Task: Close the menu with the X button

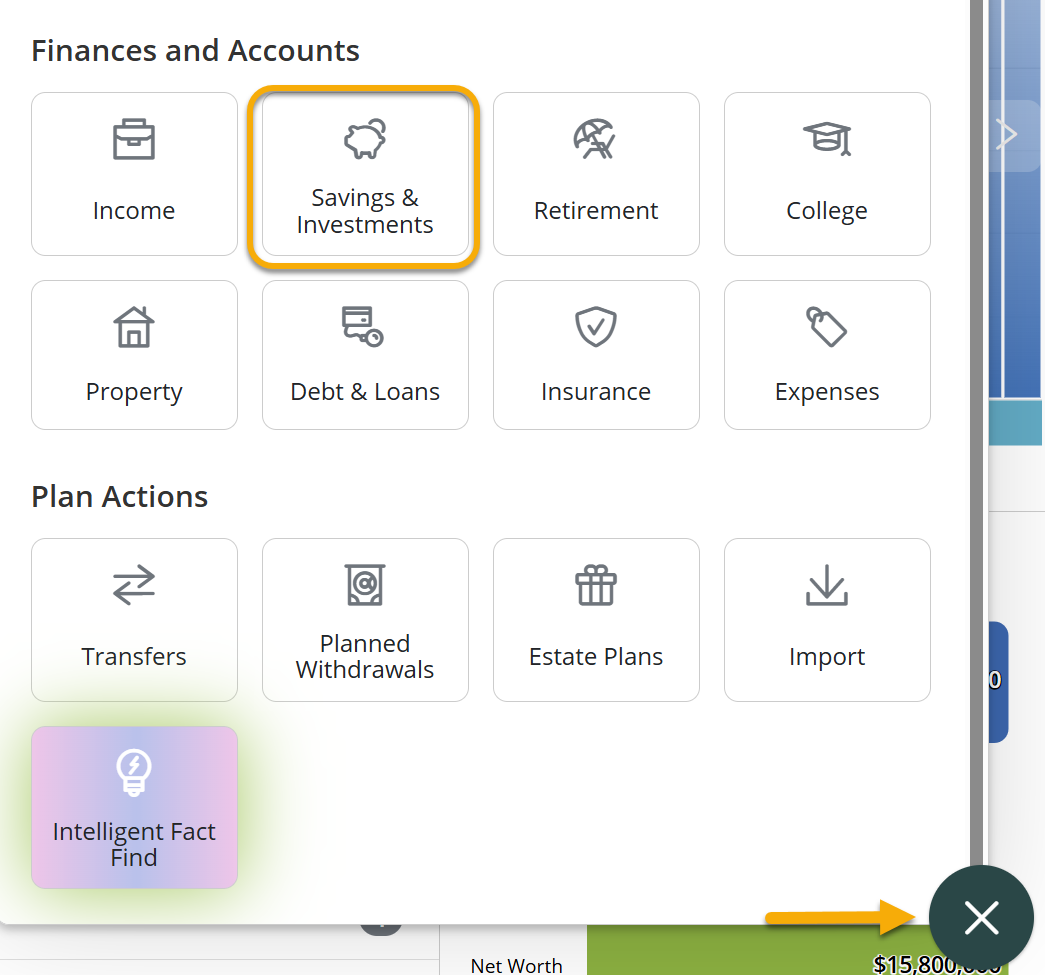Action: [981, 917]
